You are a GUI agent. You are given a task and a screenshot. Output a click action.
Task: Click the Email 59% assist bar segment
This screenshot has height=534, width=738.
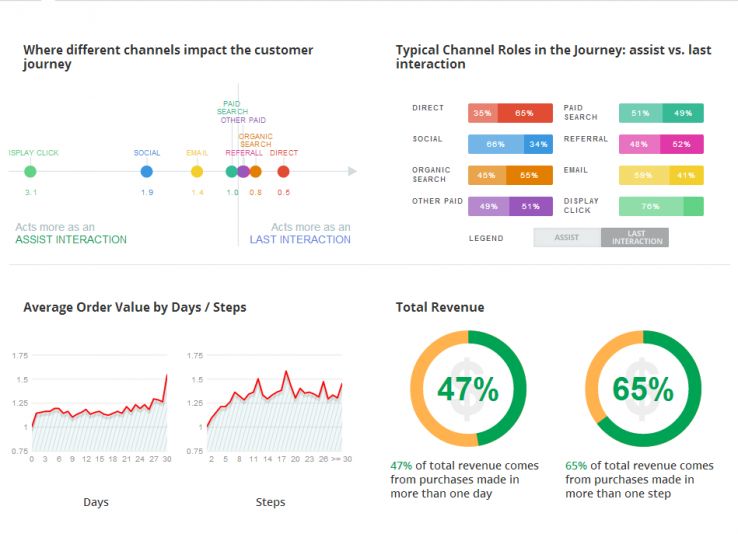tap(644, 176)
